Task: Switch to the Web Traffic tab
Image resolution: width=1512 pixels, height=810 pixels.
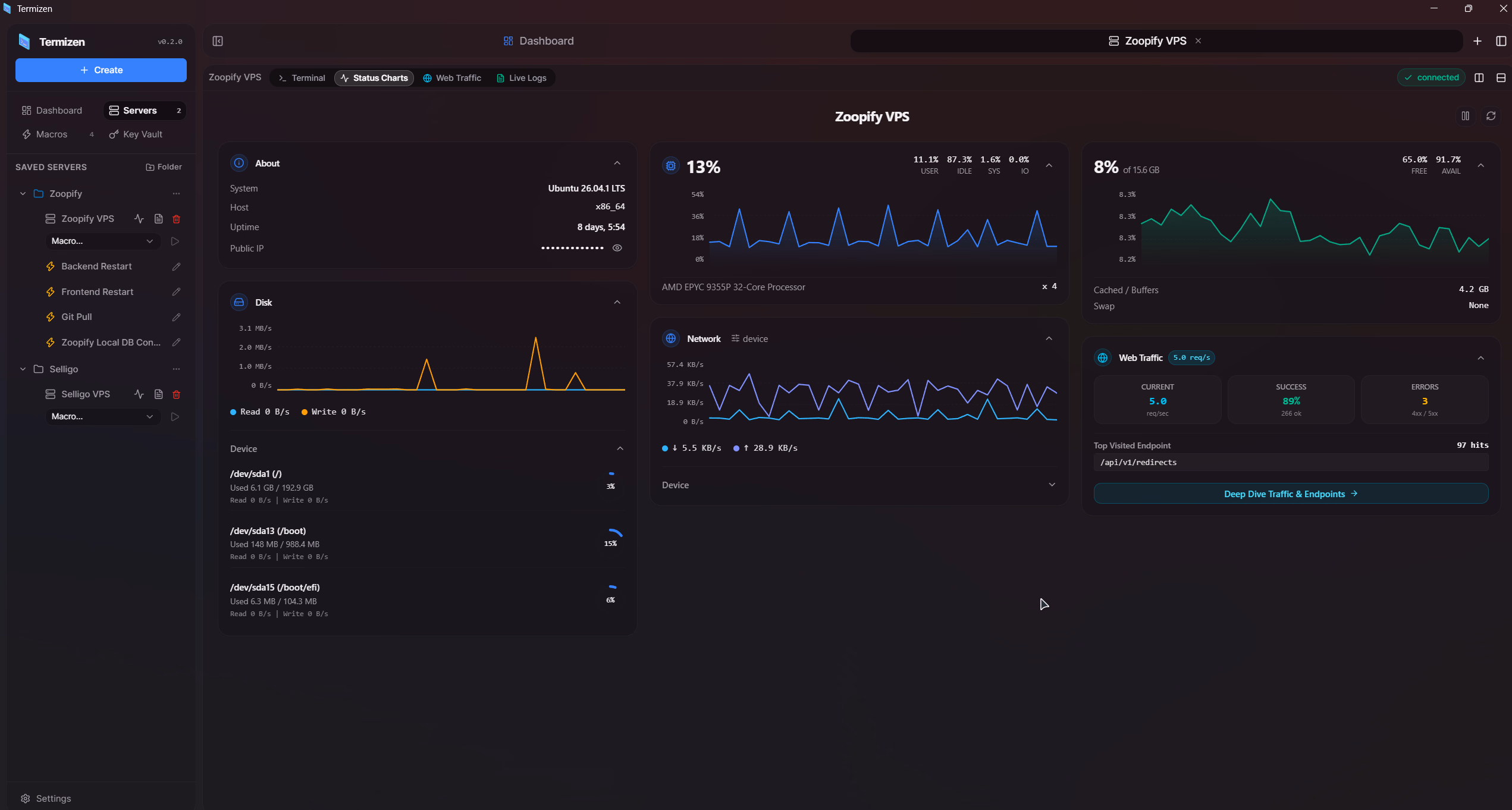Action: click(x=452, y=78)
